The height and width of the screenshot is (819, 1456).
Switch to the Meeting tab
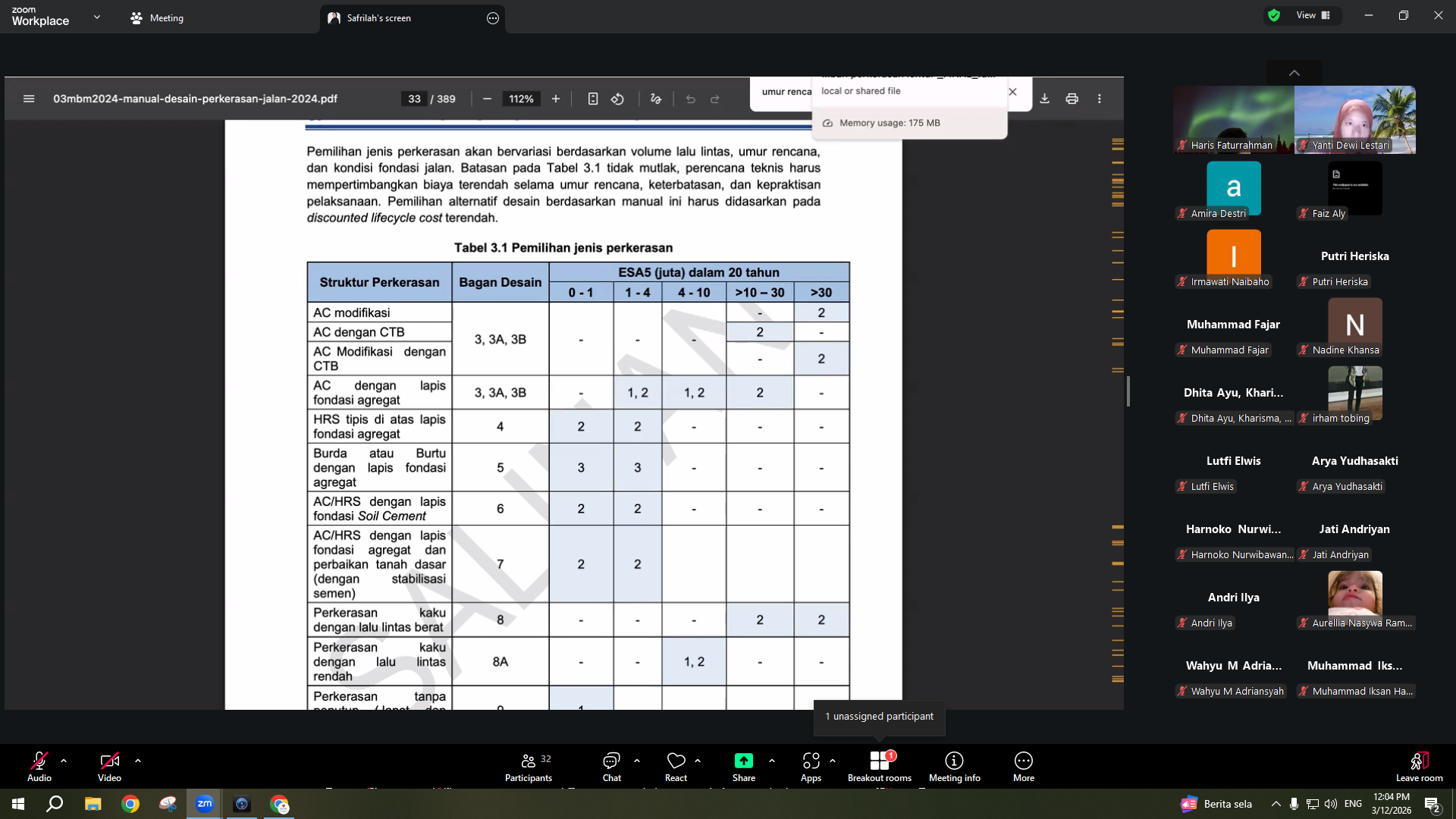coord(157,17)
